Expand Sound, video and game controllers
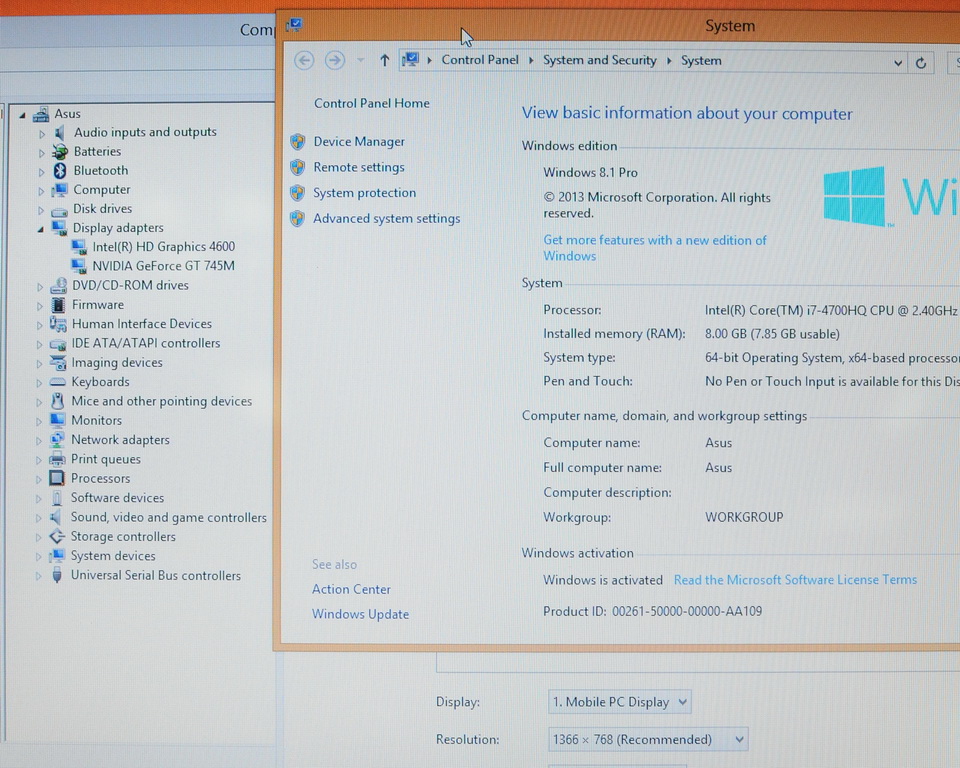 point(39,518)
